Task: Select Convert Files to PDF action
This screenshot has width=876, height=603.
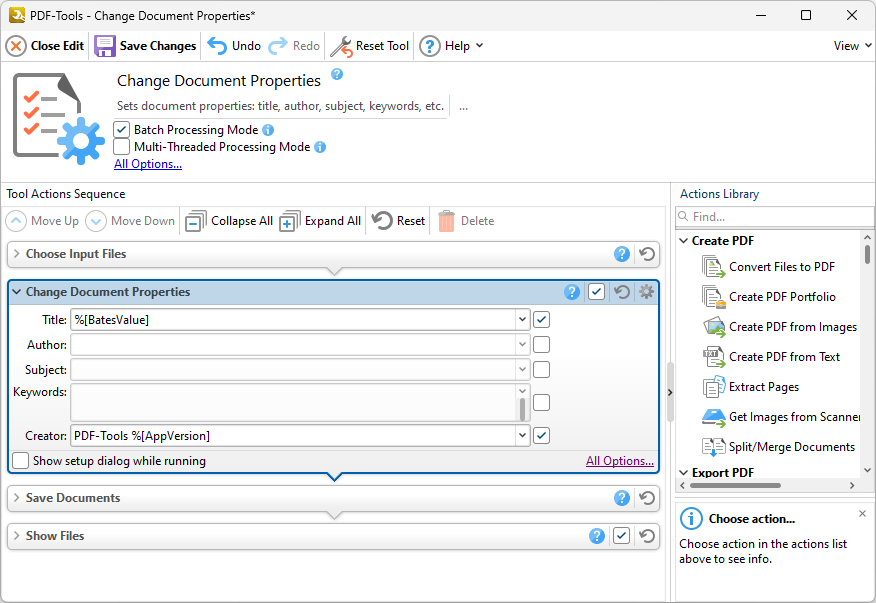Action: 769,267
